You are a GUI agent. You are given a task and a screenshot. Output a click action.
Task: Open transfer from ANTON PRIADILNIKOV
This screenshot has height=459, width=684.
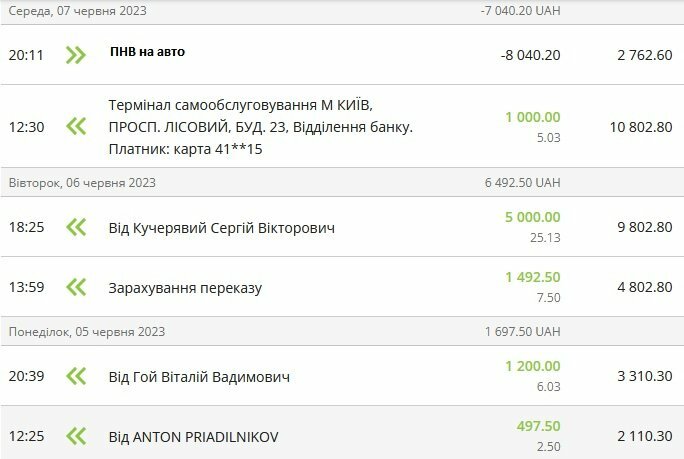click(193, 437)
